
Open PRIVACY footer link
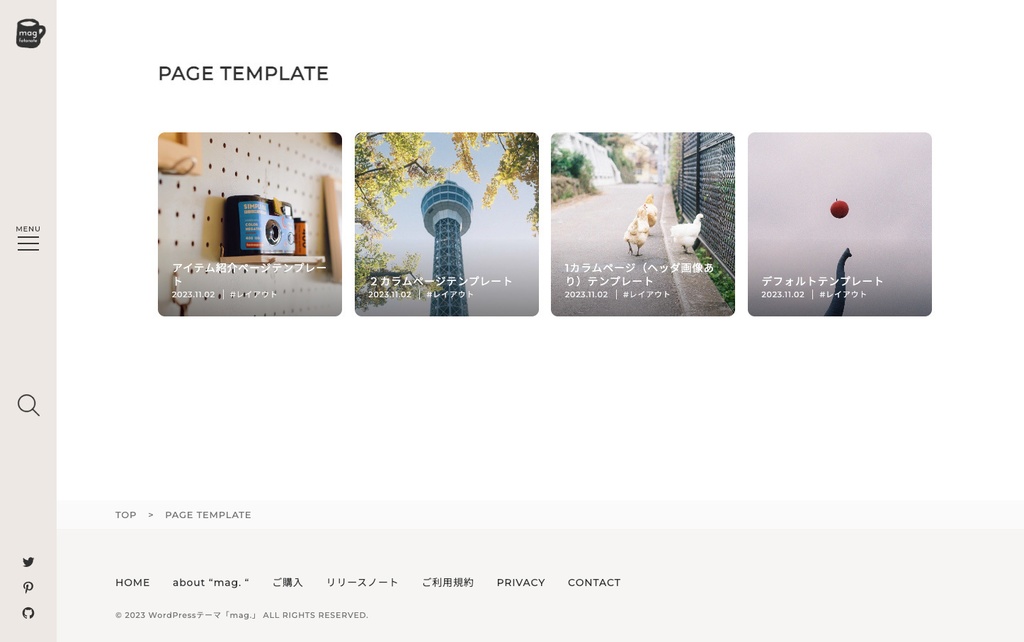pyautogui.click(x=520, y=583)
